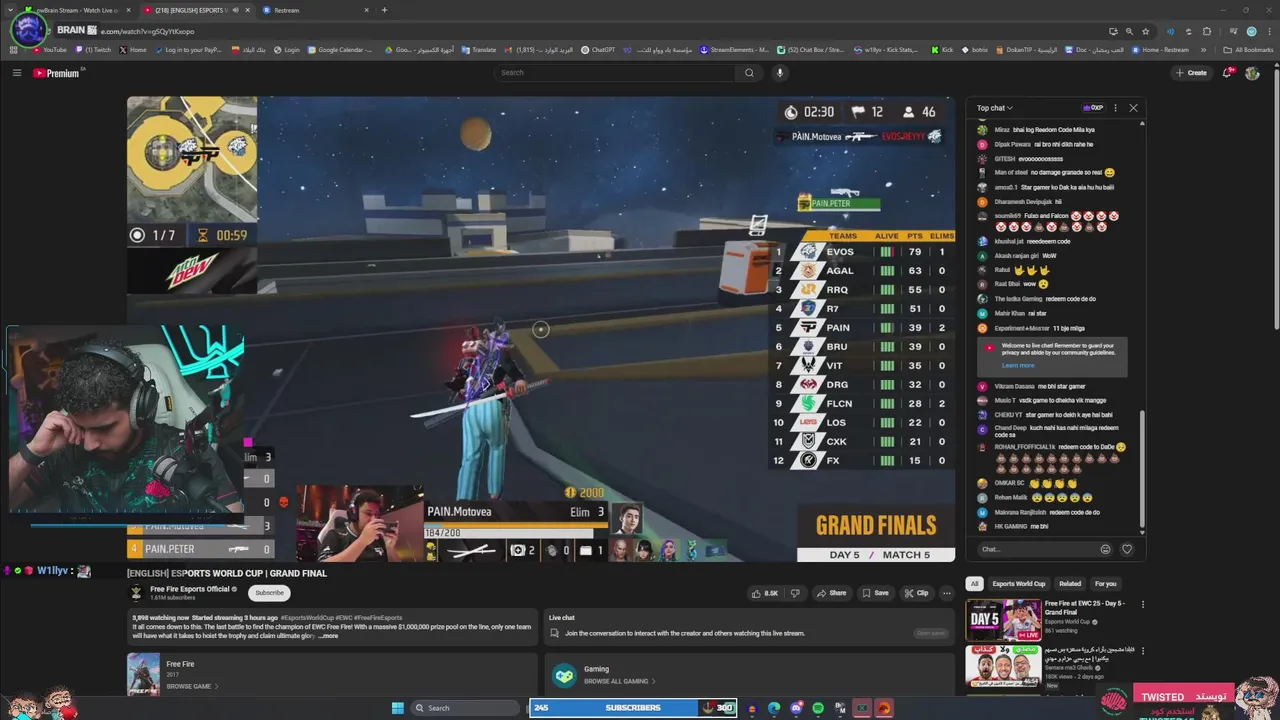Open Windows Start menu
This screenshot has height=720, width=1280.
[x=398, y=708]
